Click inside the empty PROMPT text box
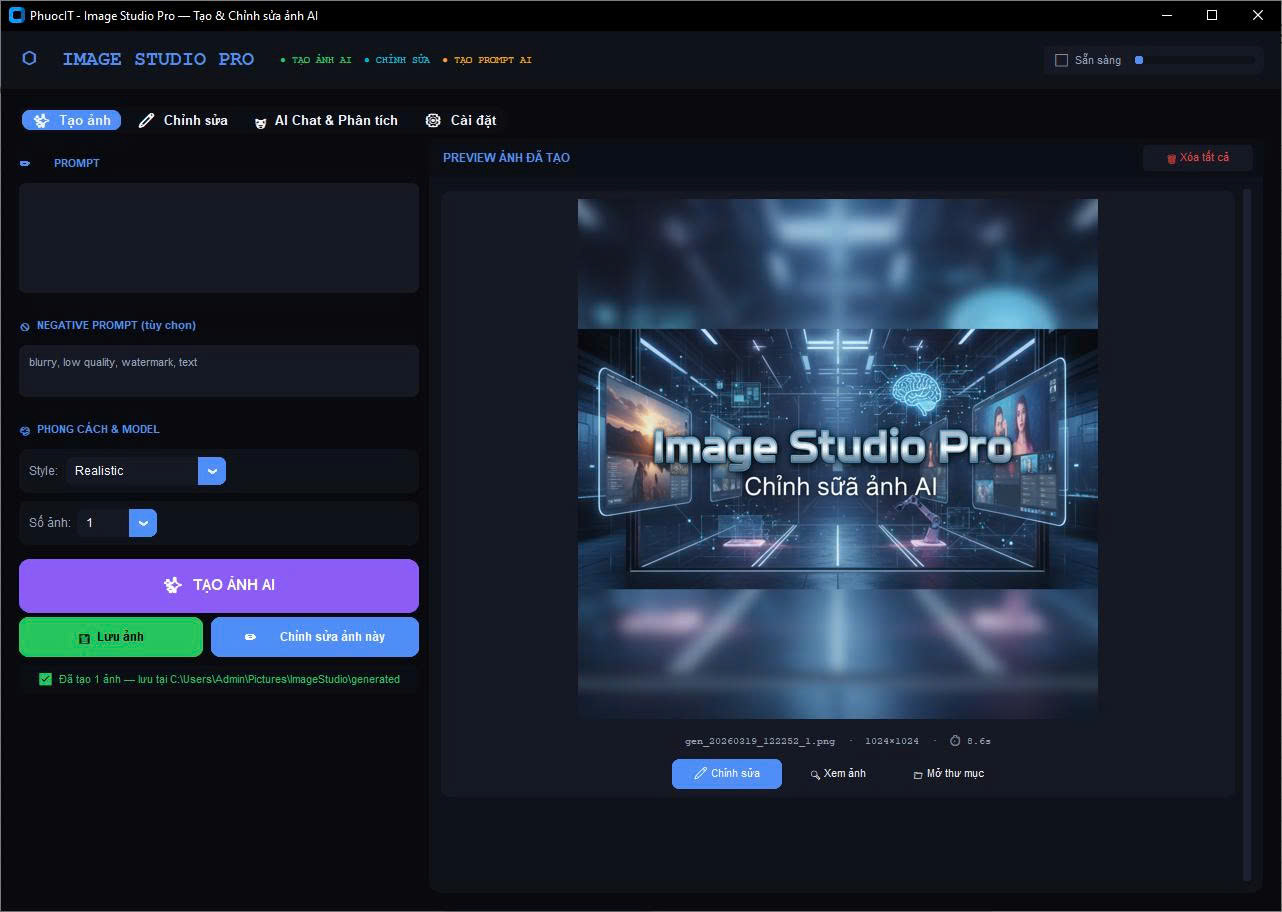The height and width of the screenshot is (912, 1282). [218, 238]
